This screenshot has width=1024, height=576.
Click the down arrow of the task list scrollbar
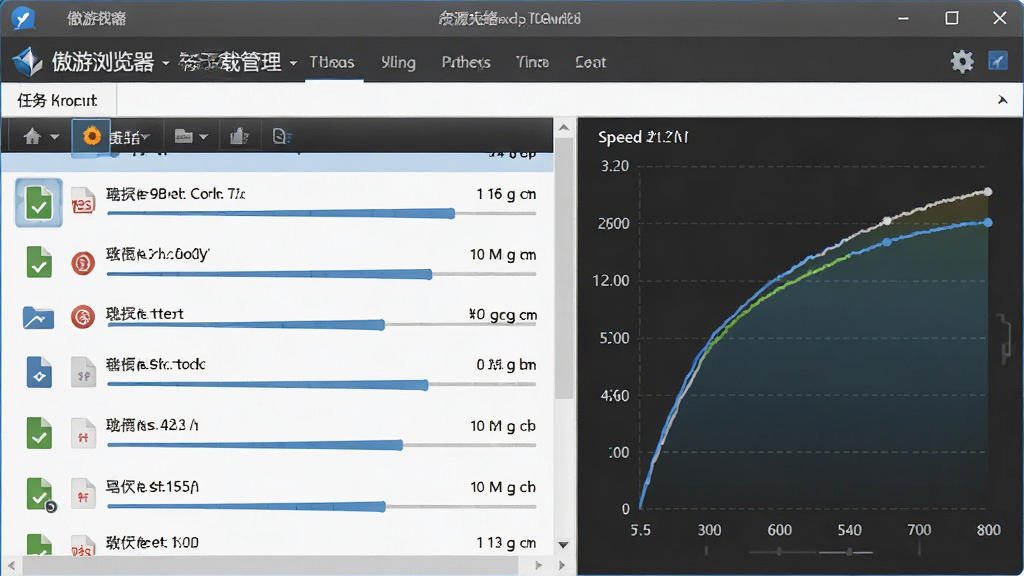[x=564, y=545]
